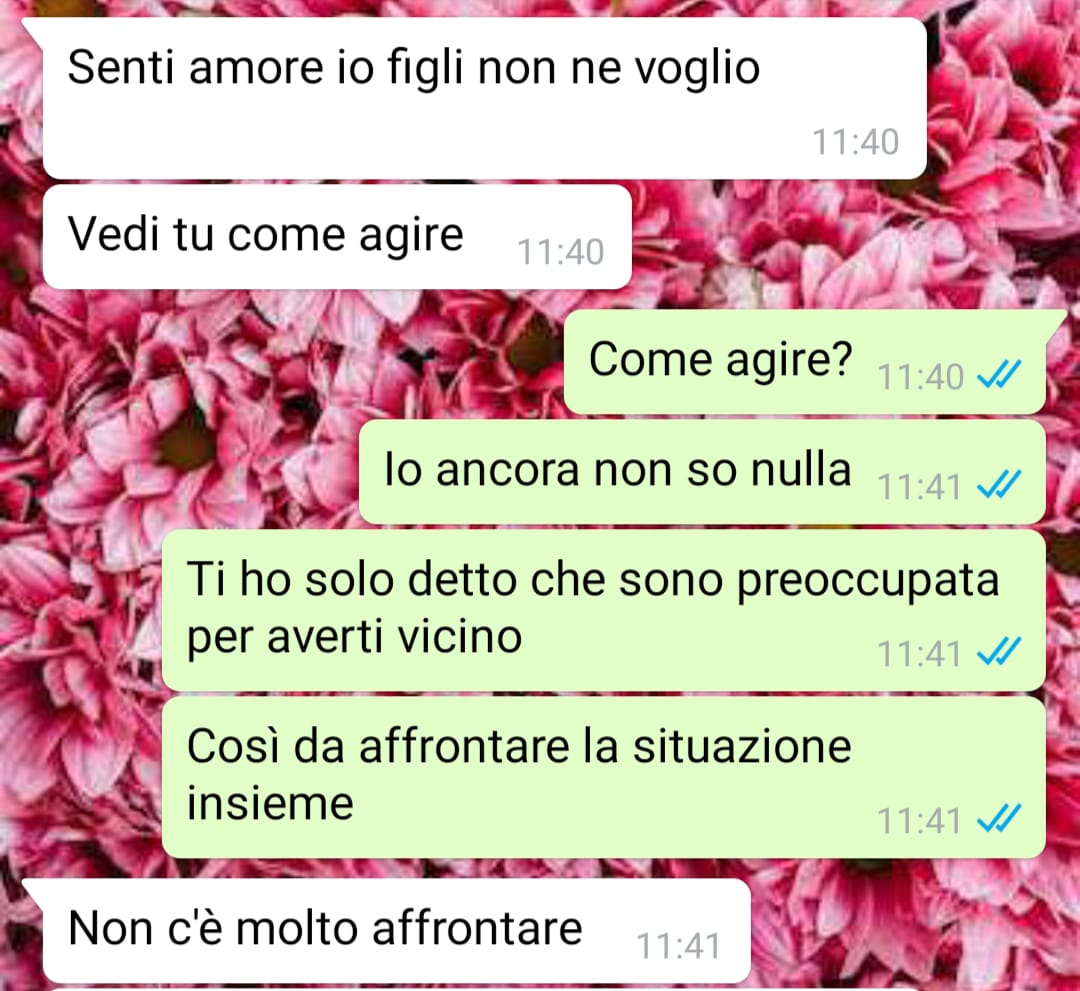Screen dimensions: 1080x991
Task: Select message starting "Ti ho solo detto"
Action: 603,610
